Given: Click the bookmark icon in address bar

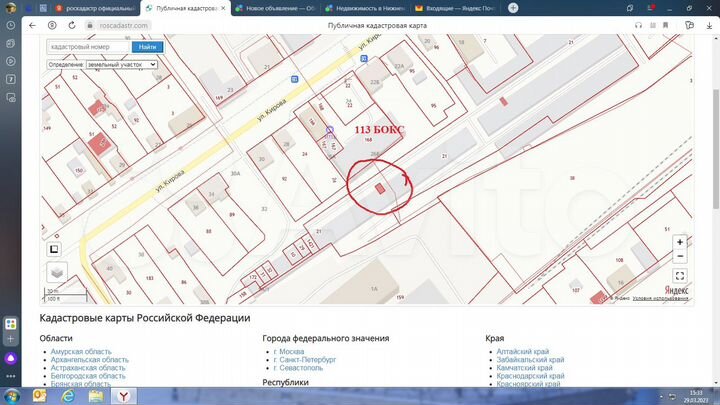Looking at the screenshot, I should [665, 25].
